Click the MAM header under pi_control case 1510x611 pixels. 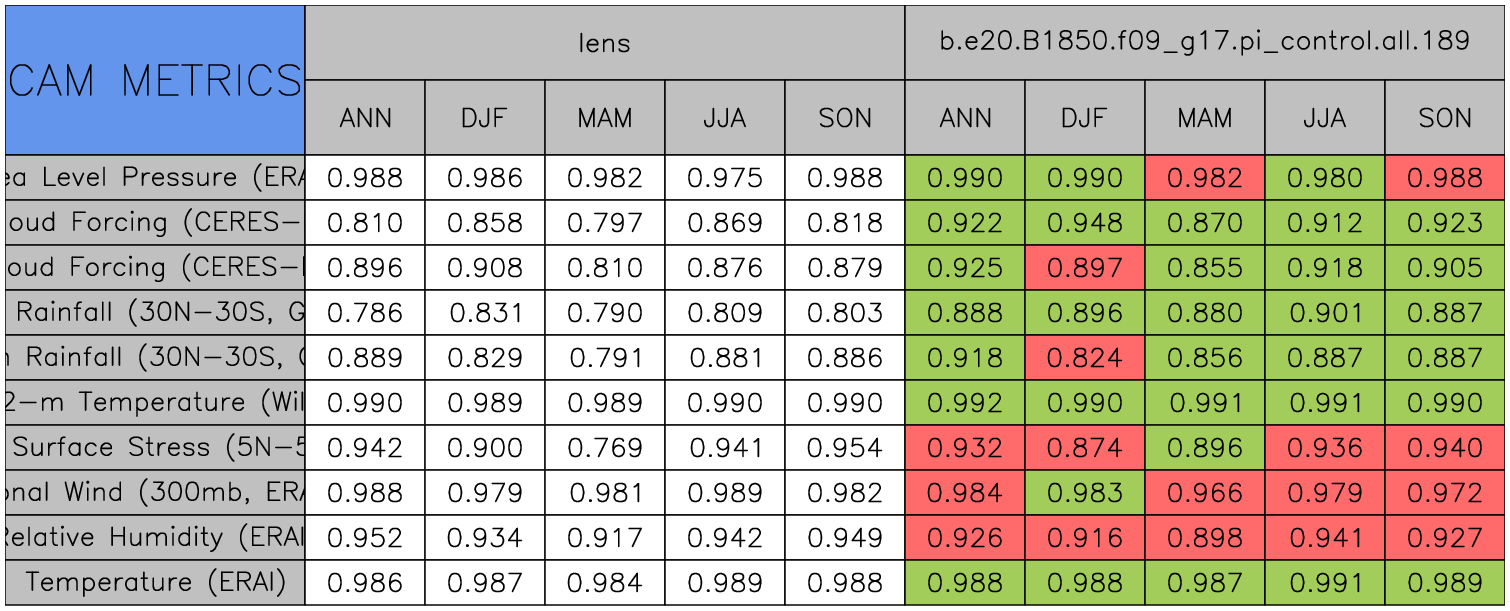pos(1204,118)
